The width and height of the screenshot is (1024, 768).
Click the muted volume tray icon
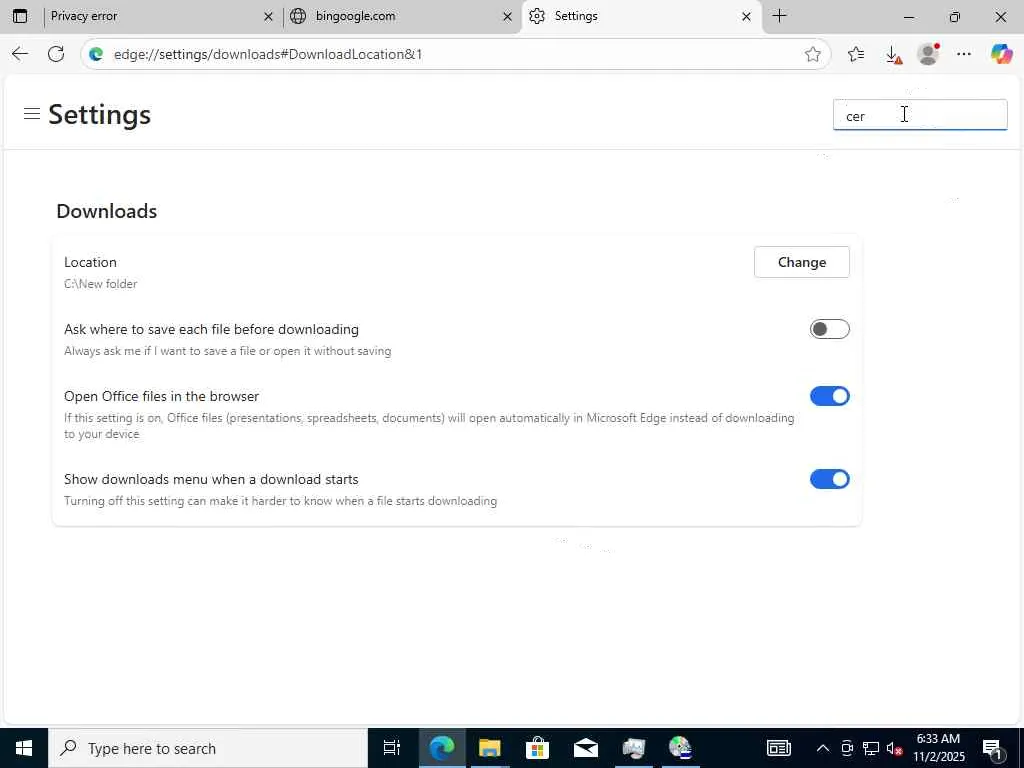895,749
